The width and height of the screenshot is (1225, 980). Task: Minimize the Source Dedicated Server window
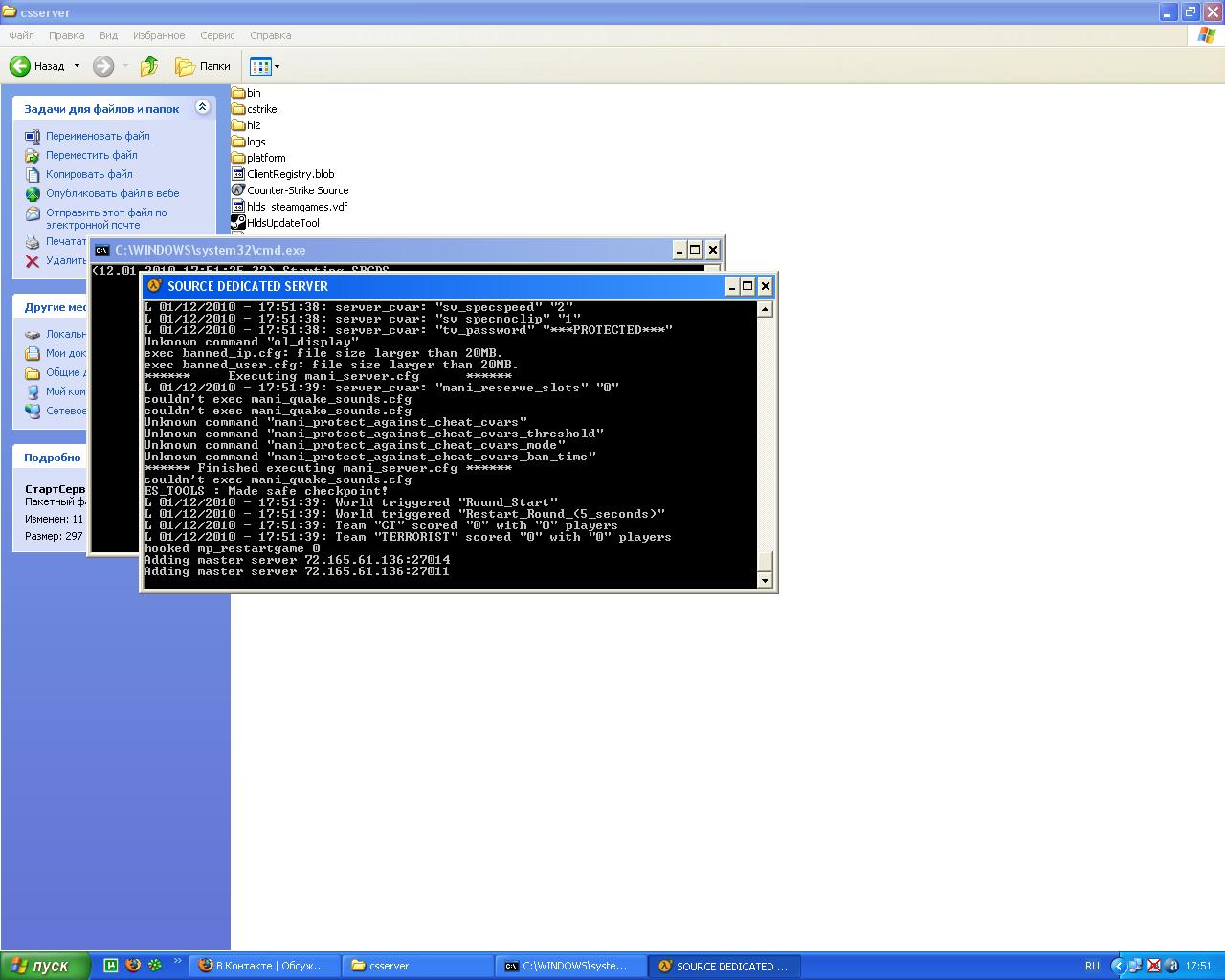click(731, 286)
